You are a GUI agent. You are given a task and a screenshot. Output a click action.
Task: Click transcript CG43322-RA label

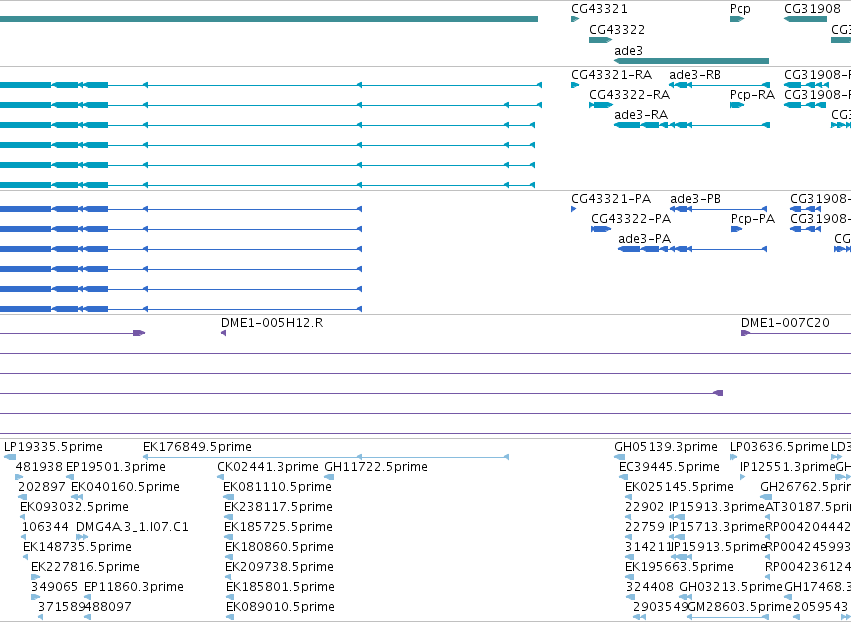(x=630, y=95)
